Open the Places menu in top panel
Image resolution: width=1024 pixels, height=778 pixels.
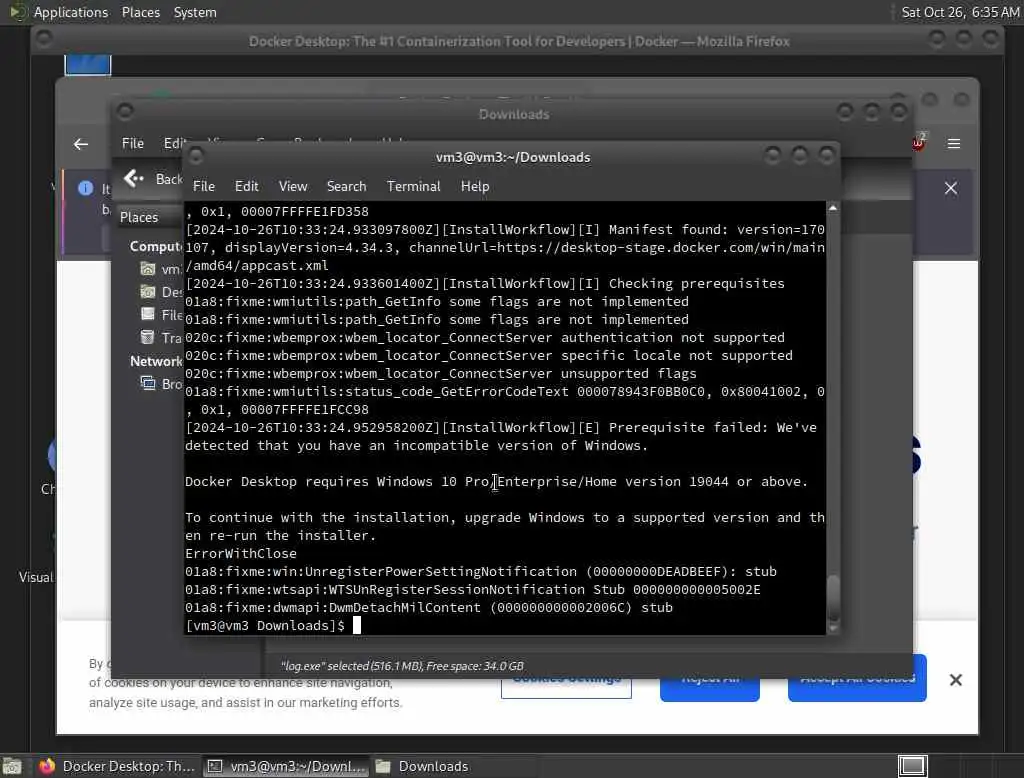(x=140, y=12)
